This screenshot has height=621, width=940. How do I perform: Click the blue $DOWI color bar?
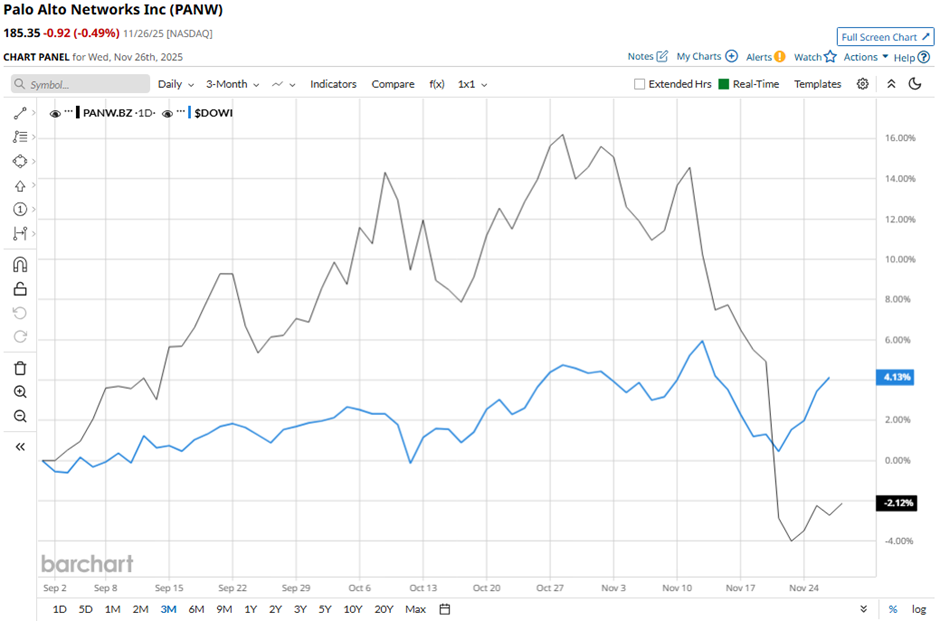coord(189,113)
